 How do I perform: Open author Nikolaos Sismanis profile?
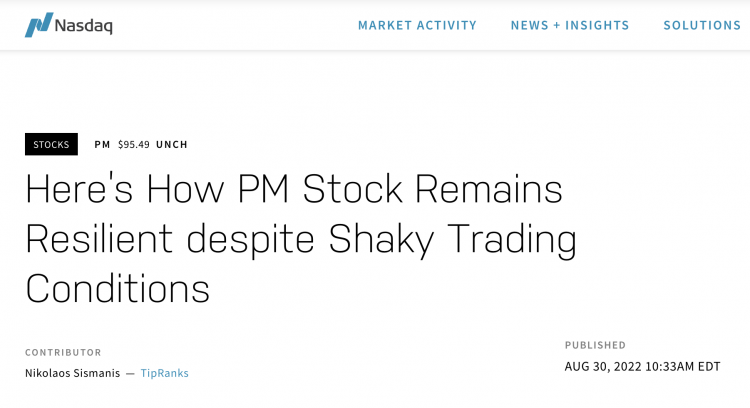pos(72,373)
